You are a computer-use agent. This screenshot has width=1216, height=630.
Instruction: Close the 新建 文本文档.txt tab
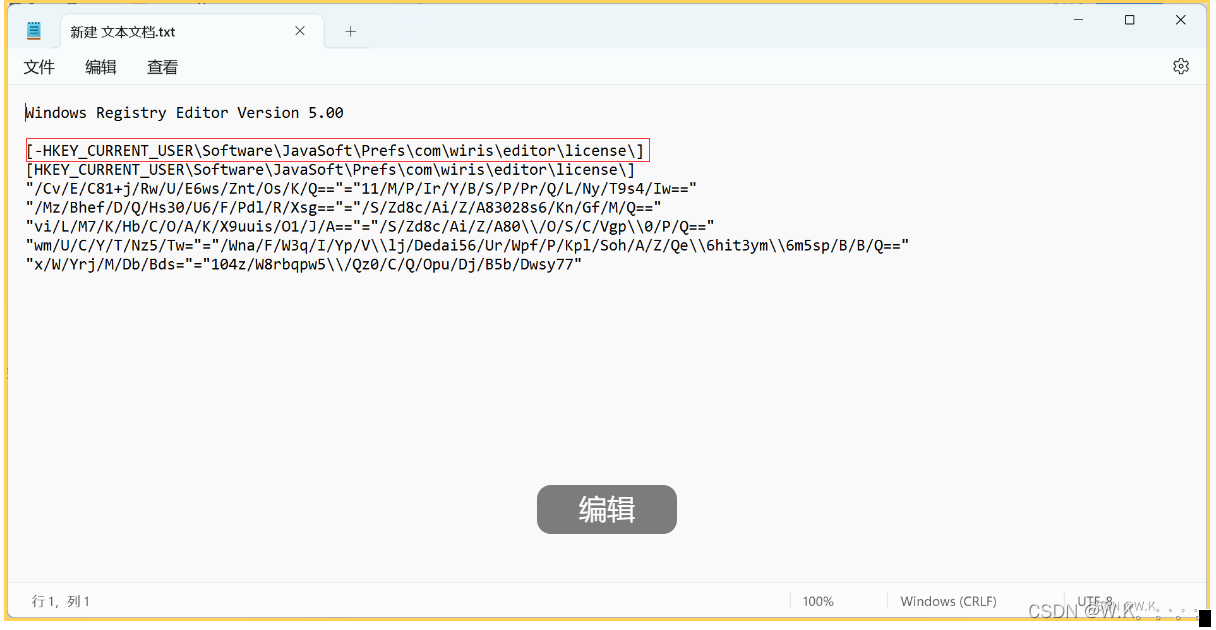(300, 31)
